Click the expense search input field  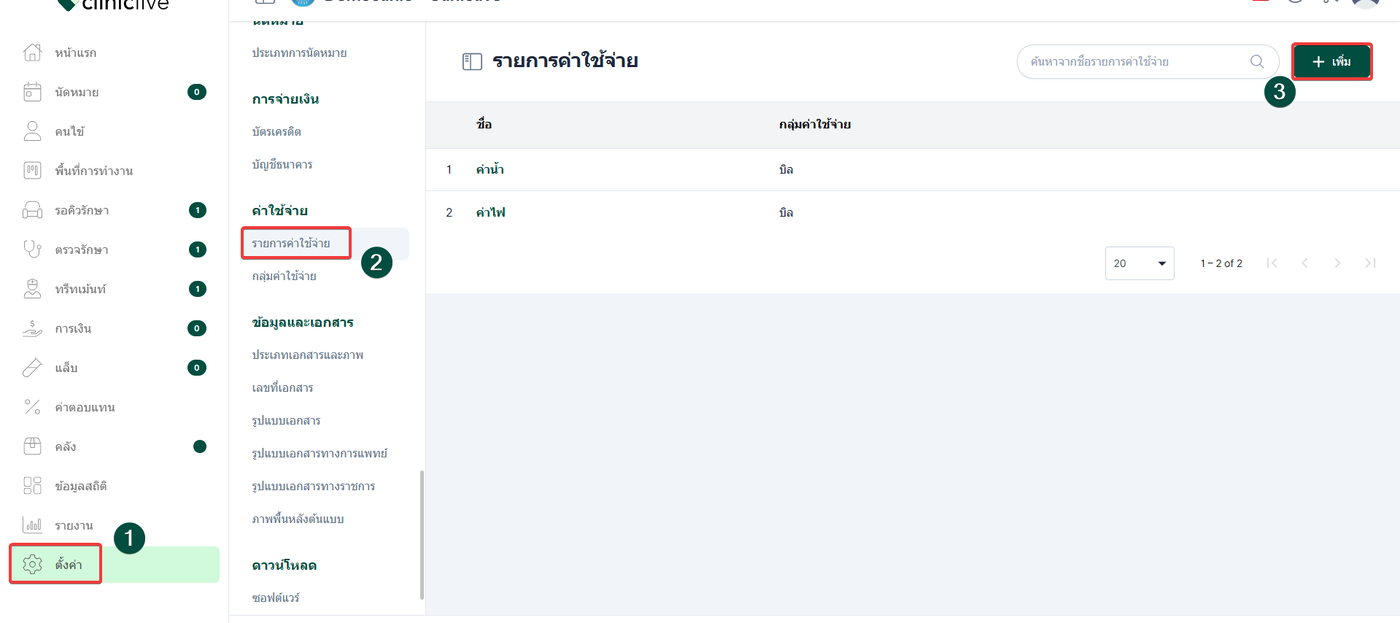(x=1135, y=61)
